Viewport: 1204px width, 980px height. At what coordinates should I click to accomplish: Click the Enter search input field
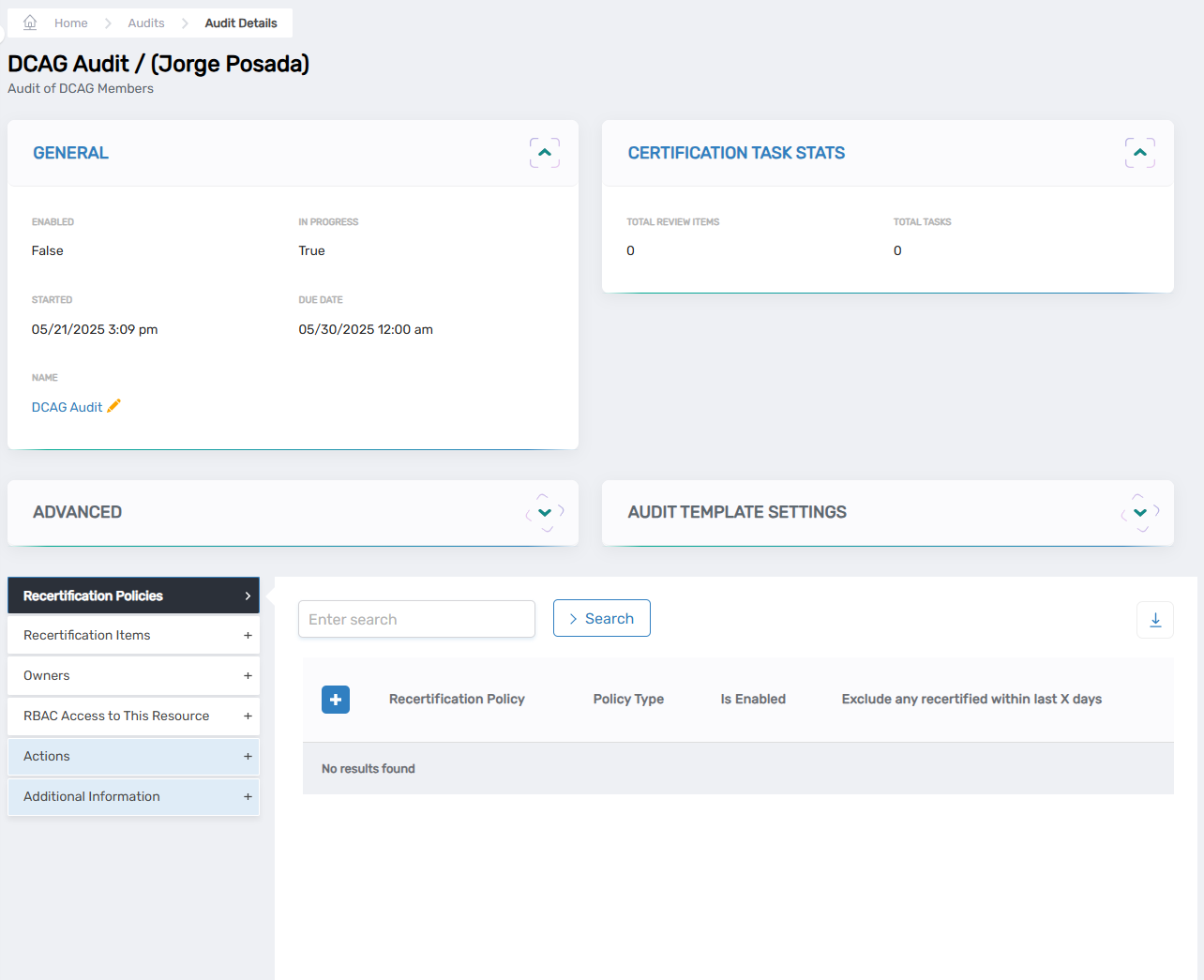coord(416,619)
